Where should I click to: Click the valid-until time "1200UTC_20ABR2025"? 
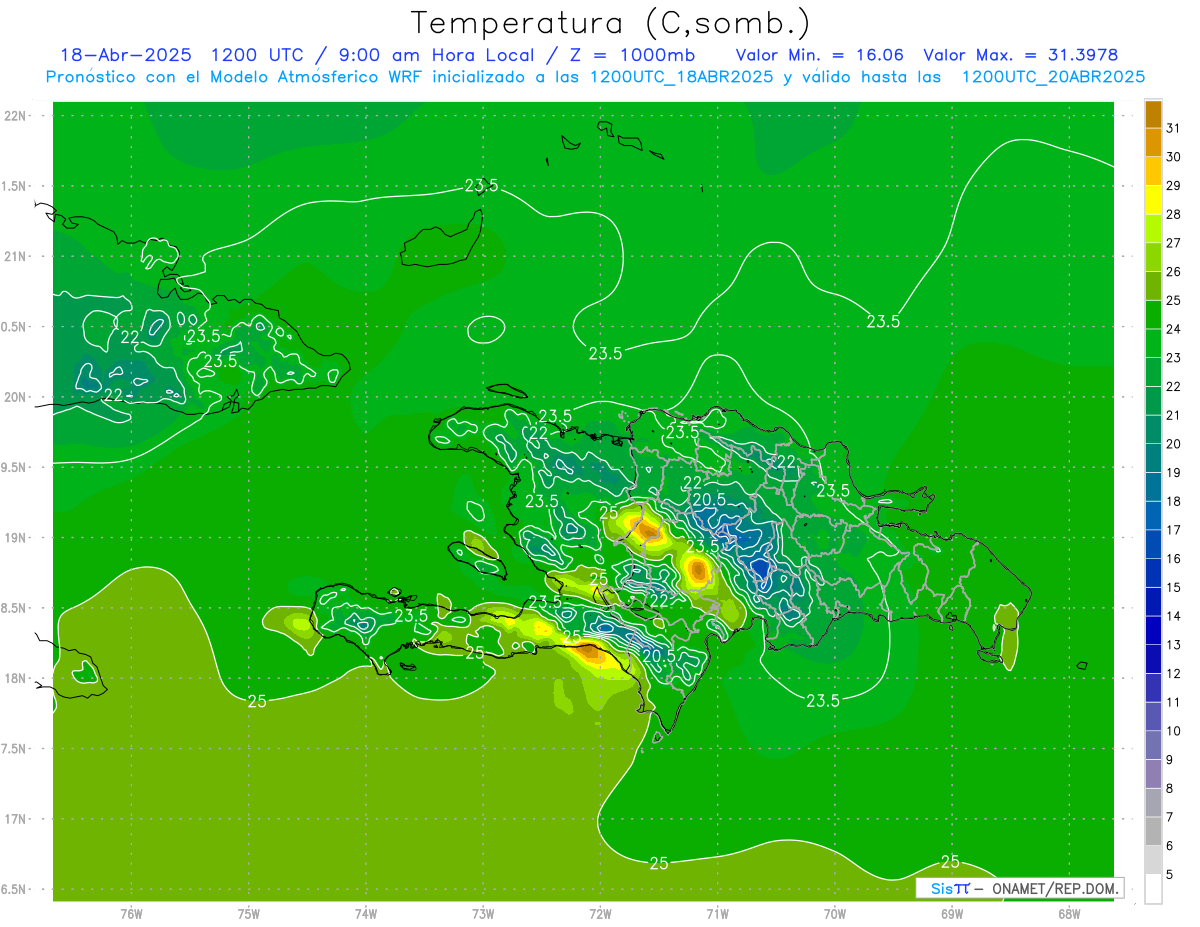[1053, 77]
